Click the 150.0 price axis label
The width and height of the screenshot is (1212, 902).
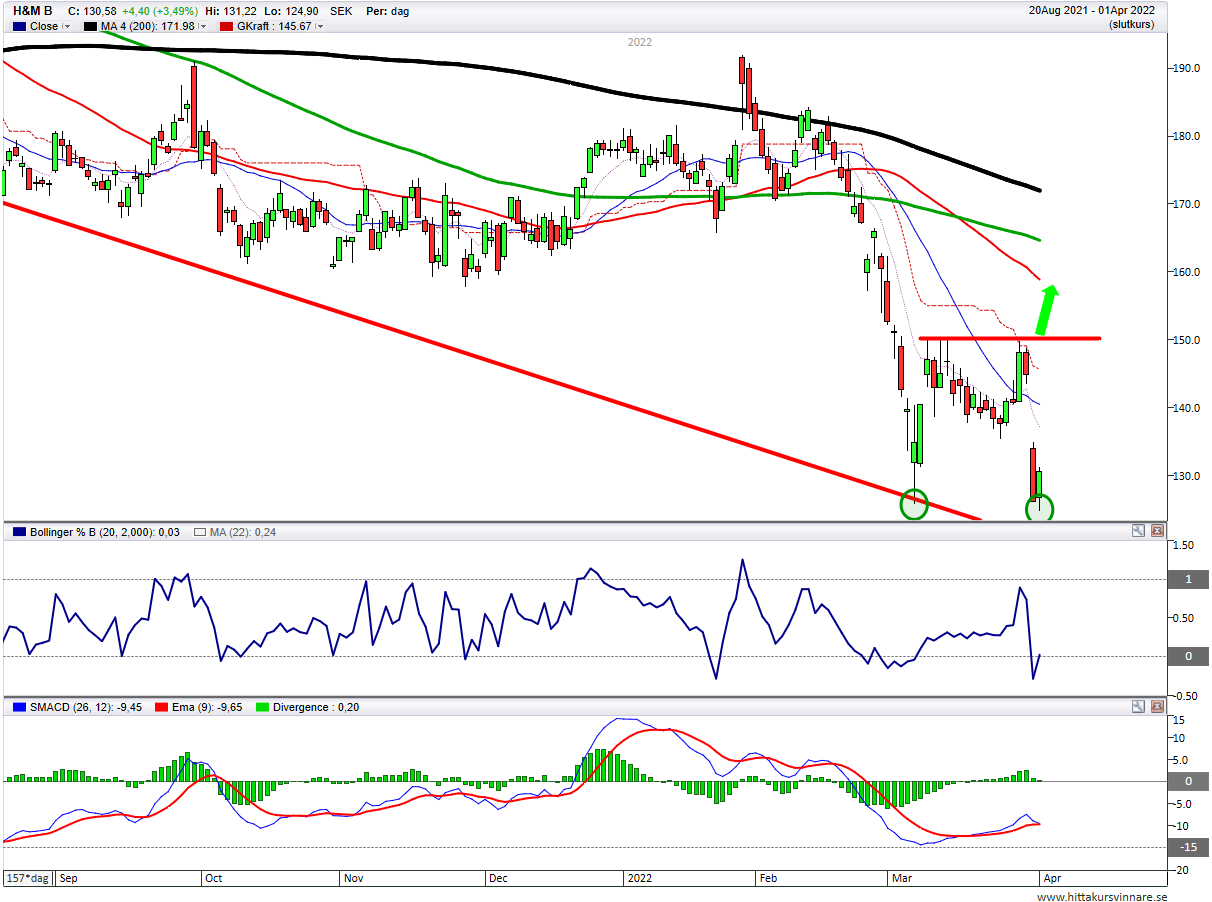point(1187,340)
